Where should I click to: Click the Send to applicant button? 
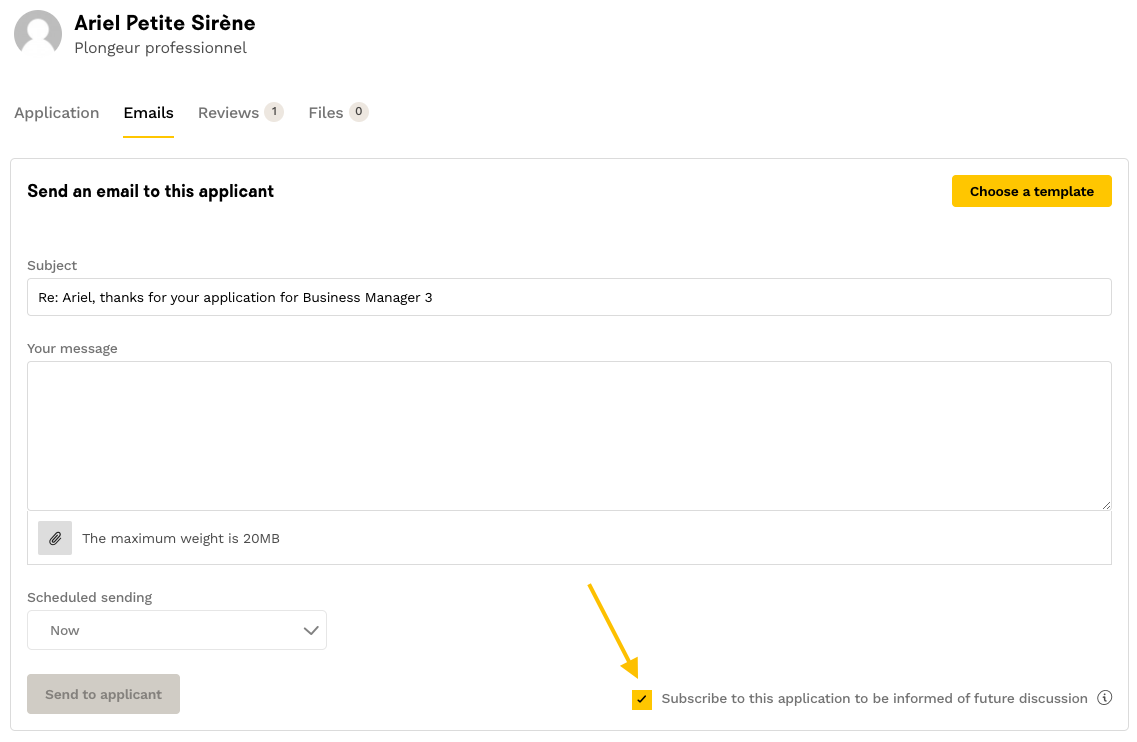point(103,694)
